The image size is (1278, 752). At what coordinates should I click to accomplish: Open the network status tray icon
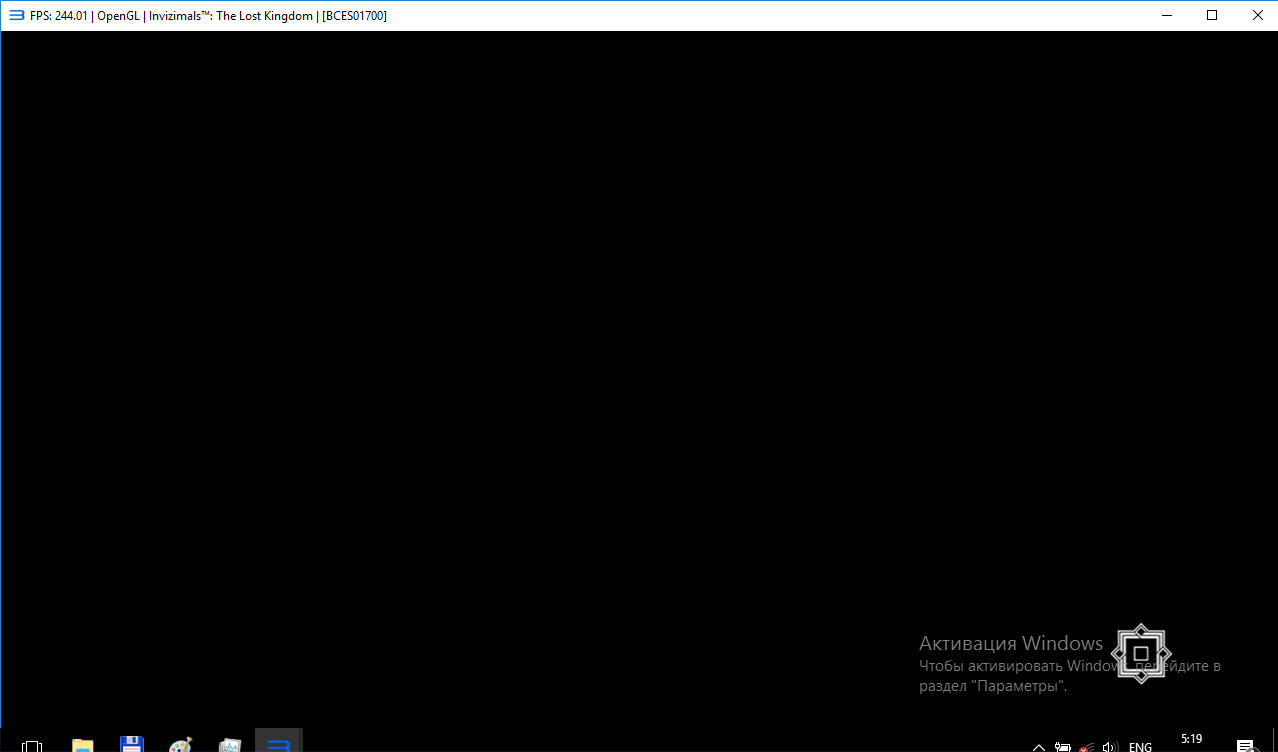tap(1085, 746)
